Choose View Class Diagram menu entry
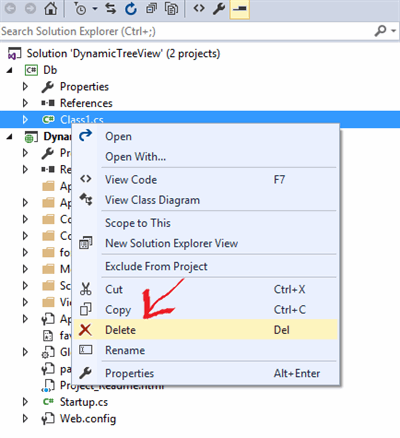Screen dimensions: 400x438 [x=152, y=200]
